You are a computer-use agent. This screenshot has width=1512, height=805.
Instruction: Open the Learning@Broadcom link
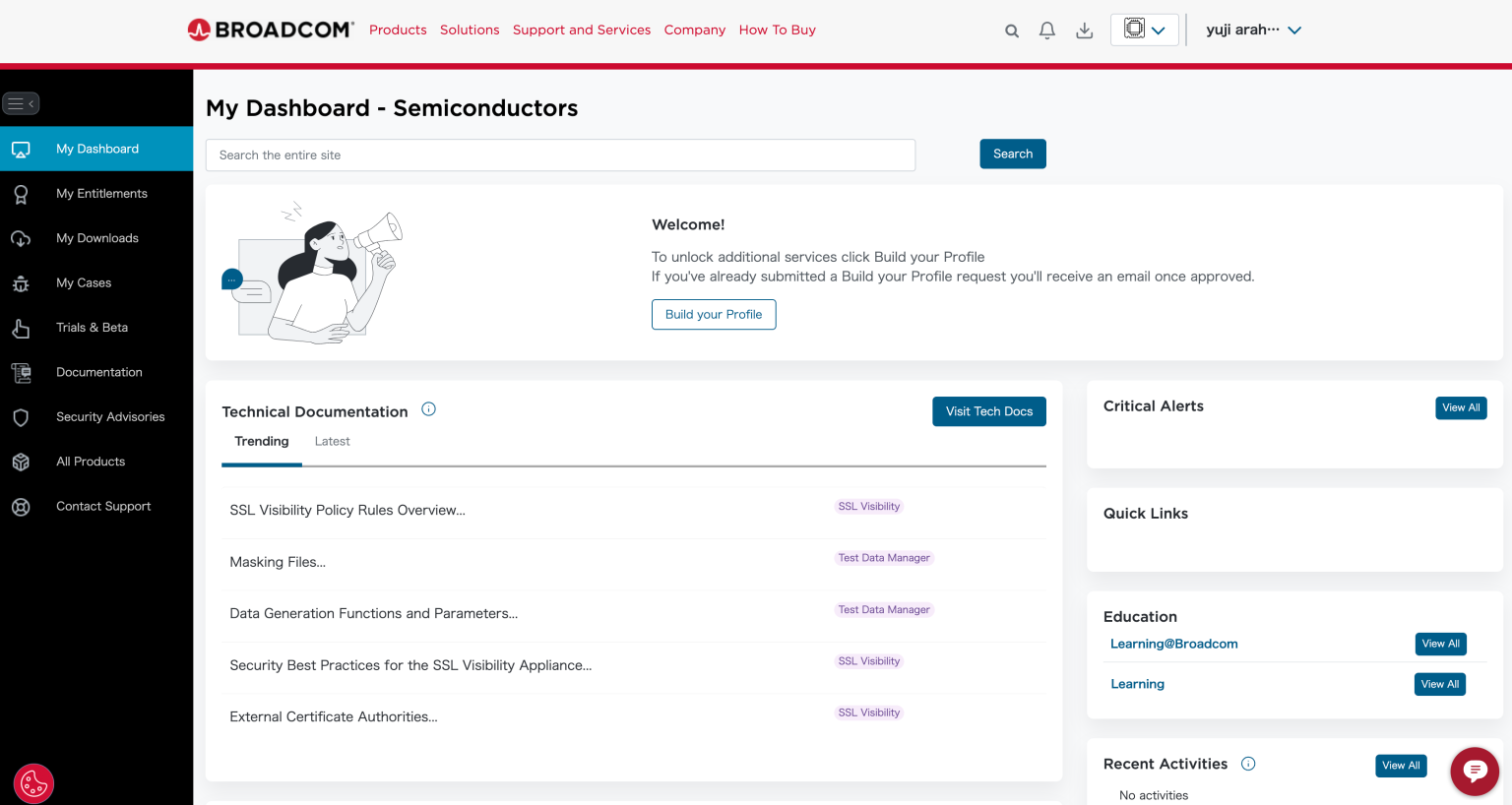pyautogui.click(x=1173, y=644)
